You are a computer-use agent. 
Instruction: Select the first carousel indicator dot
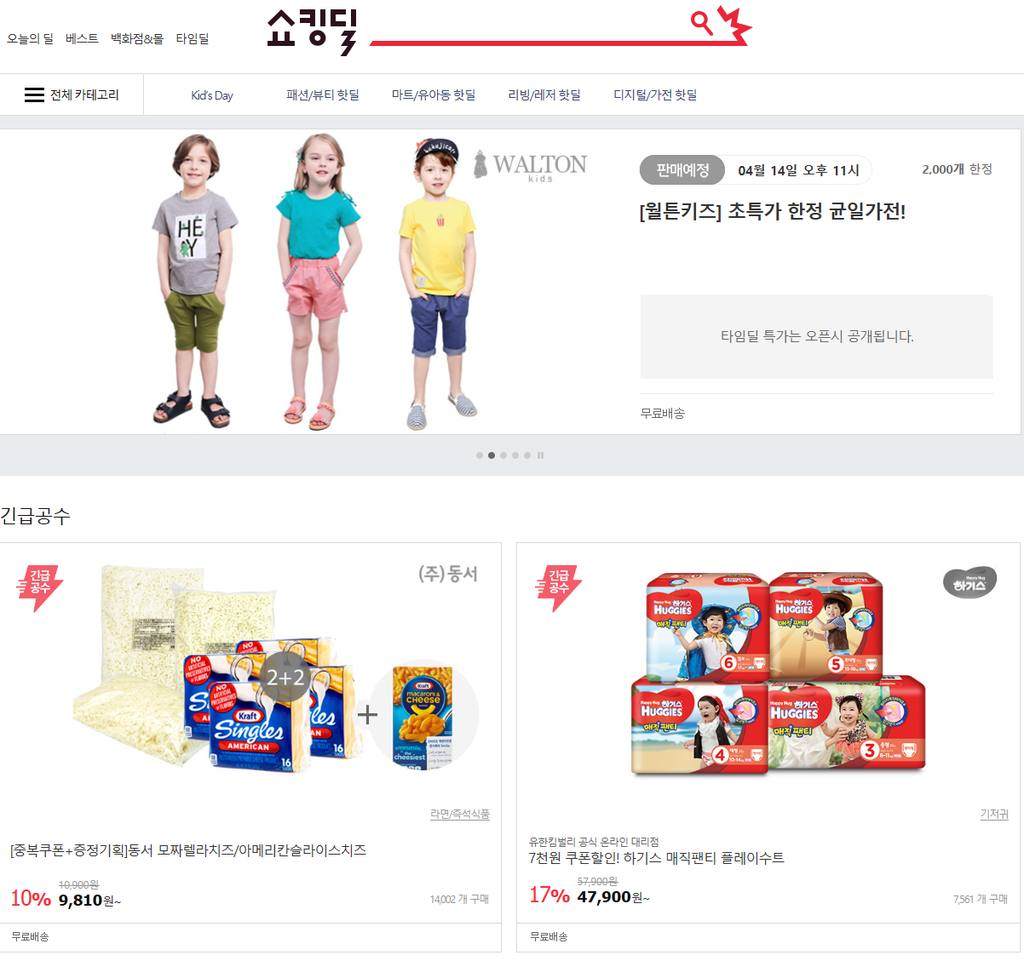pos(479,455)
